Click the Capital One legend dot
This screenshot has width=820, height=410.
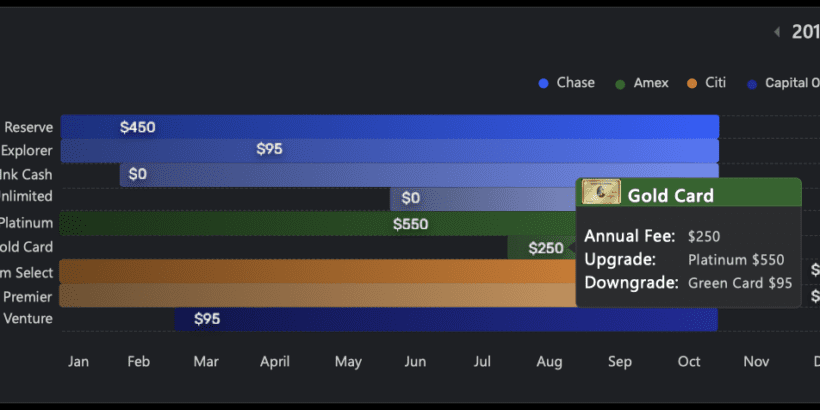pos(752,84)
